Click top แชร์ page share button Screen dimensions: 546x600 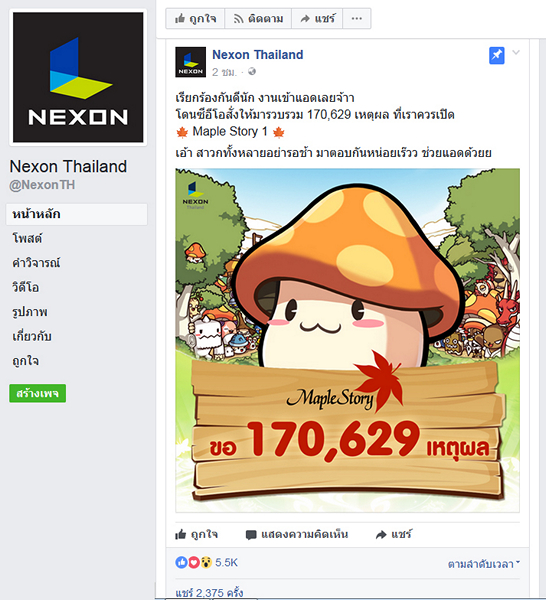coord(317,18)
